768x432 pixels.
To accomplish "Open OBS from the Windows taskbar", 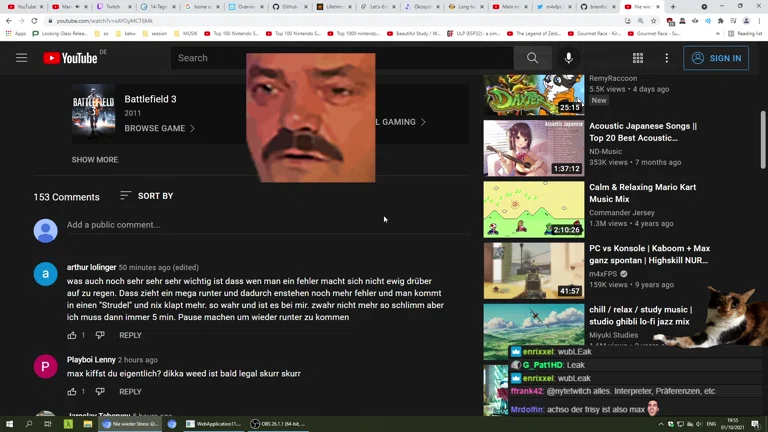I will coord(282,424).
